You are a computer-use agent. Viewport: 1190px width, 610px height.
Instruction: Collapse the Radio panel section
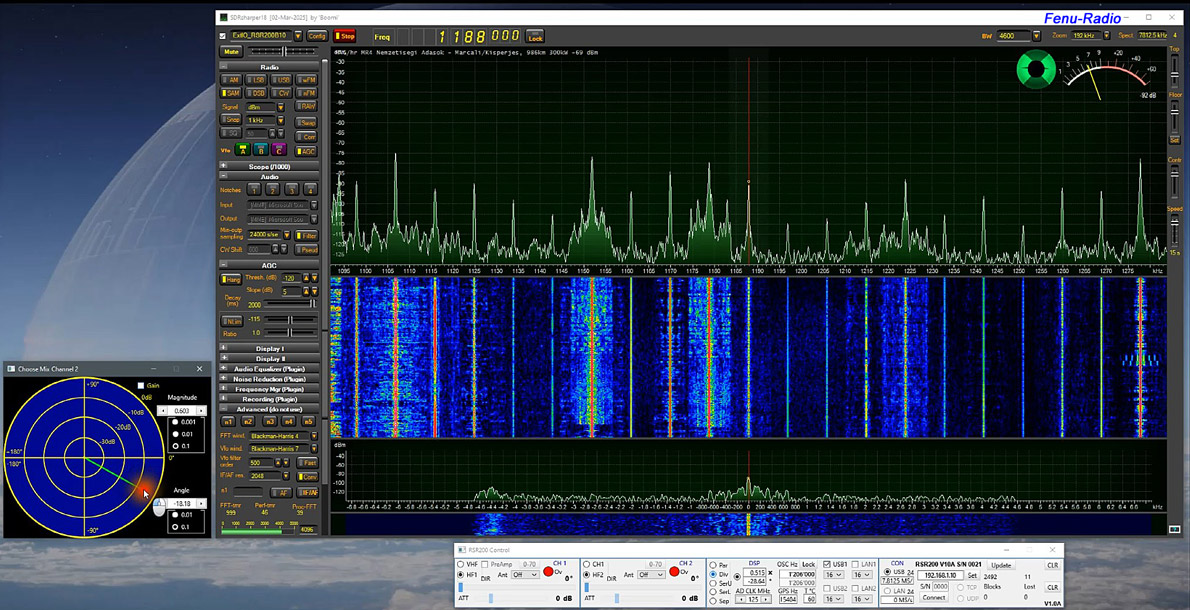tap(223, 67)
